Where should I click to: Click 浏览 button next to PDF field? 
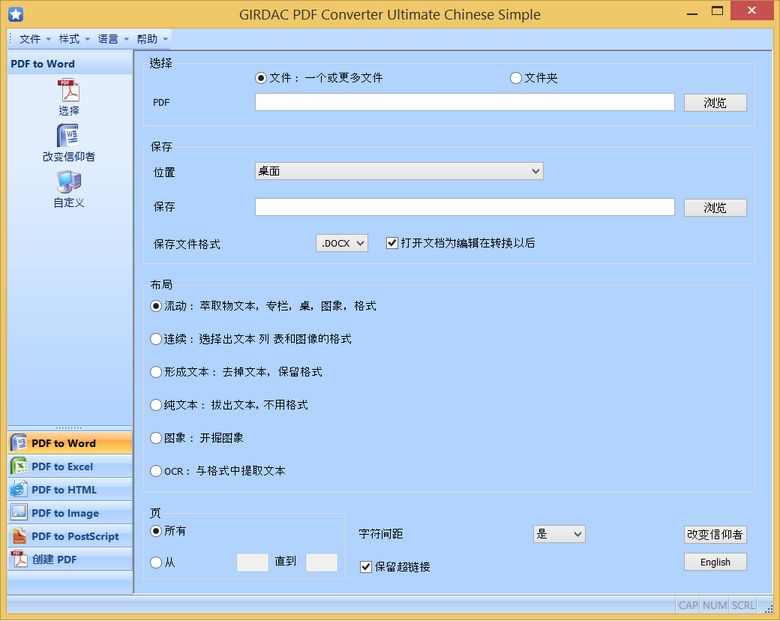pyautogui.click(x=715, y=103)
